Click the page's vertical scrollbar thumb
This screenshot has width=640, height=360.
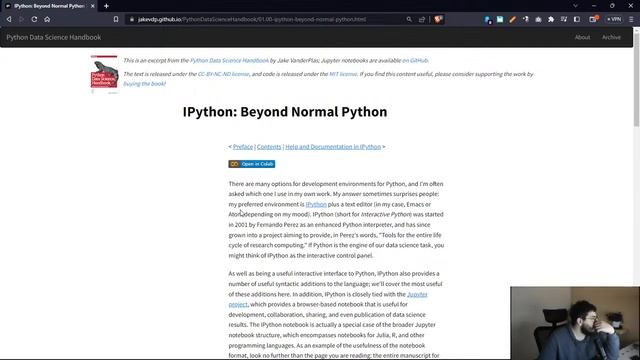[636, 80]
